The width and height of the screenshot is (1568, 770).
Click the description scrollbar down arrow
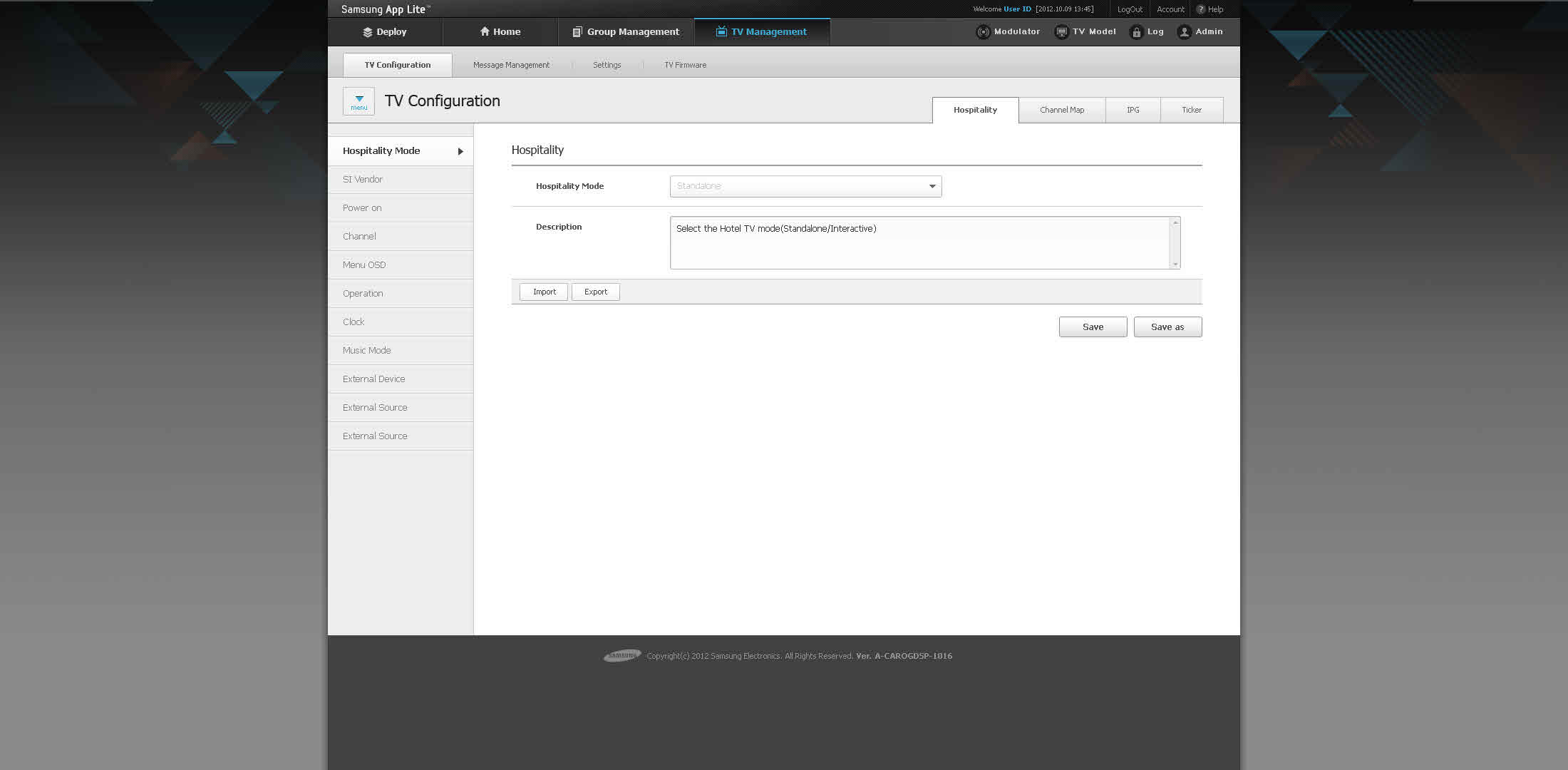tap(1175, 264)
